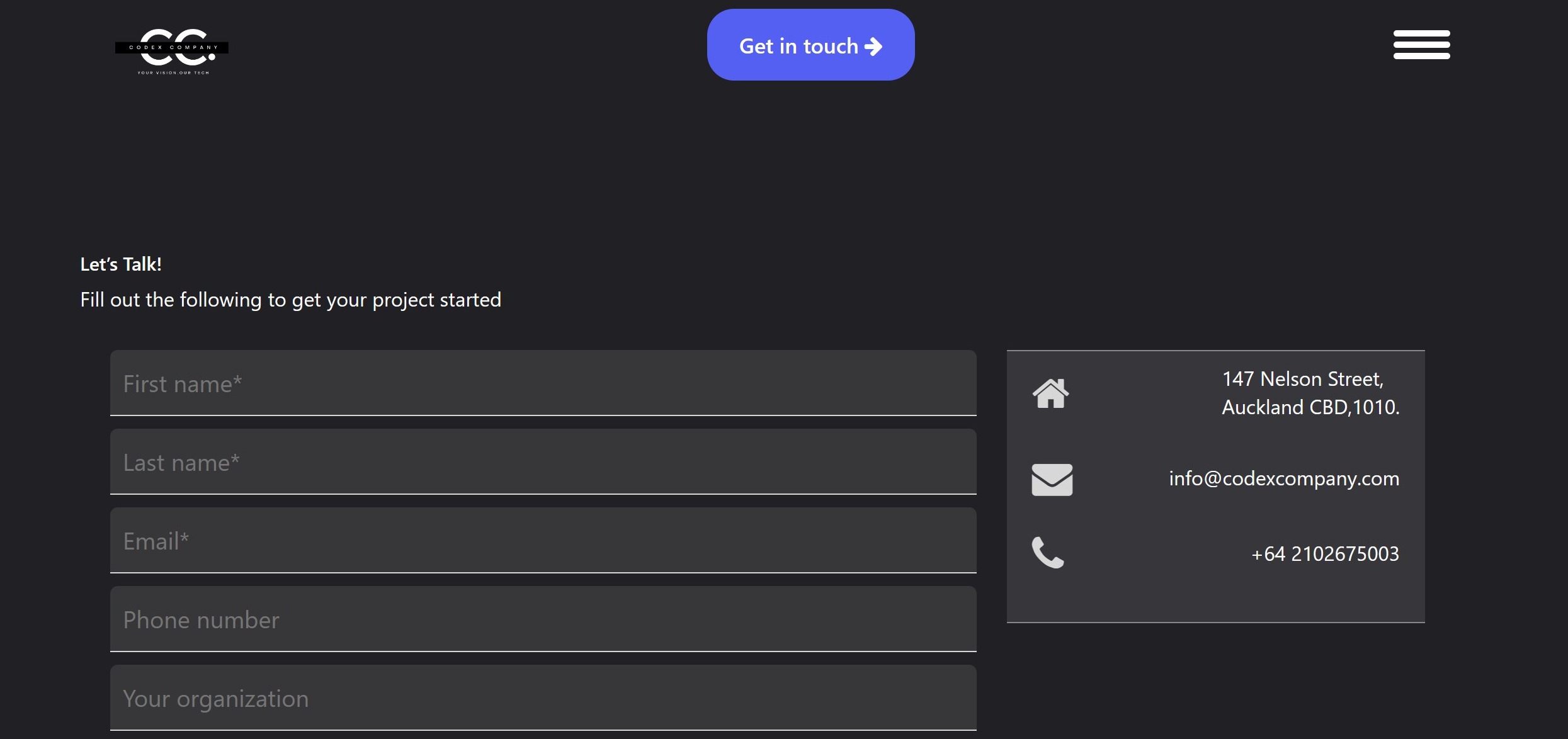Click the +64 2102675003 phone number
1568x739 pixels.
(x=1325, y=553)
